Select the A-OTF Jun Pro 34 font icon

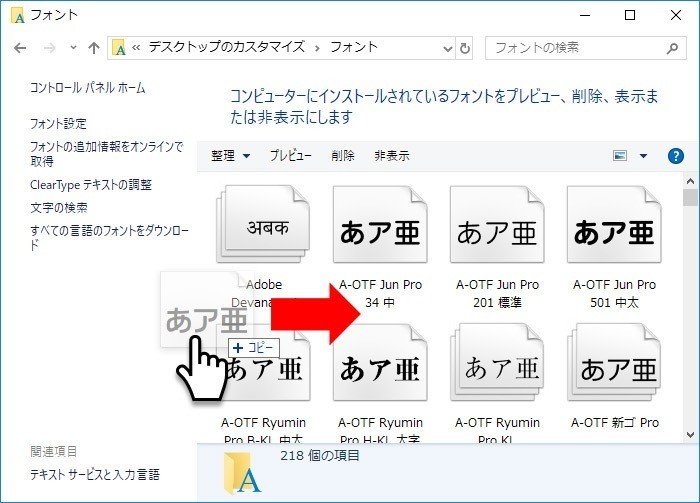coord(380,231)
